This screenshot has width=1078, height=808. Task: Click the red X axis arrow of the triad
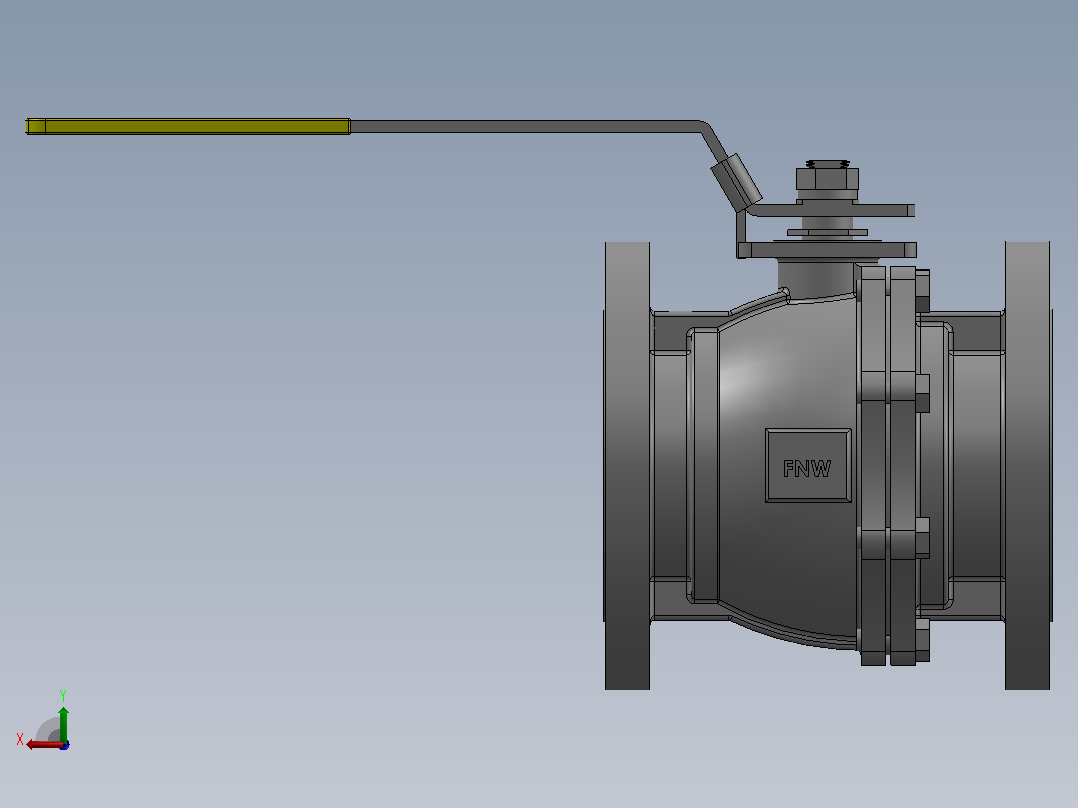tap(43, 744)
